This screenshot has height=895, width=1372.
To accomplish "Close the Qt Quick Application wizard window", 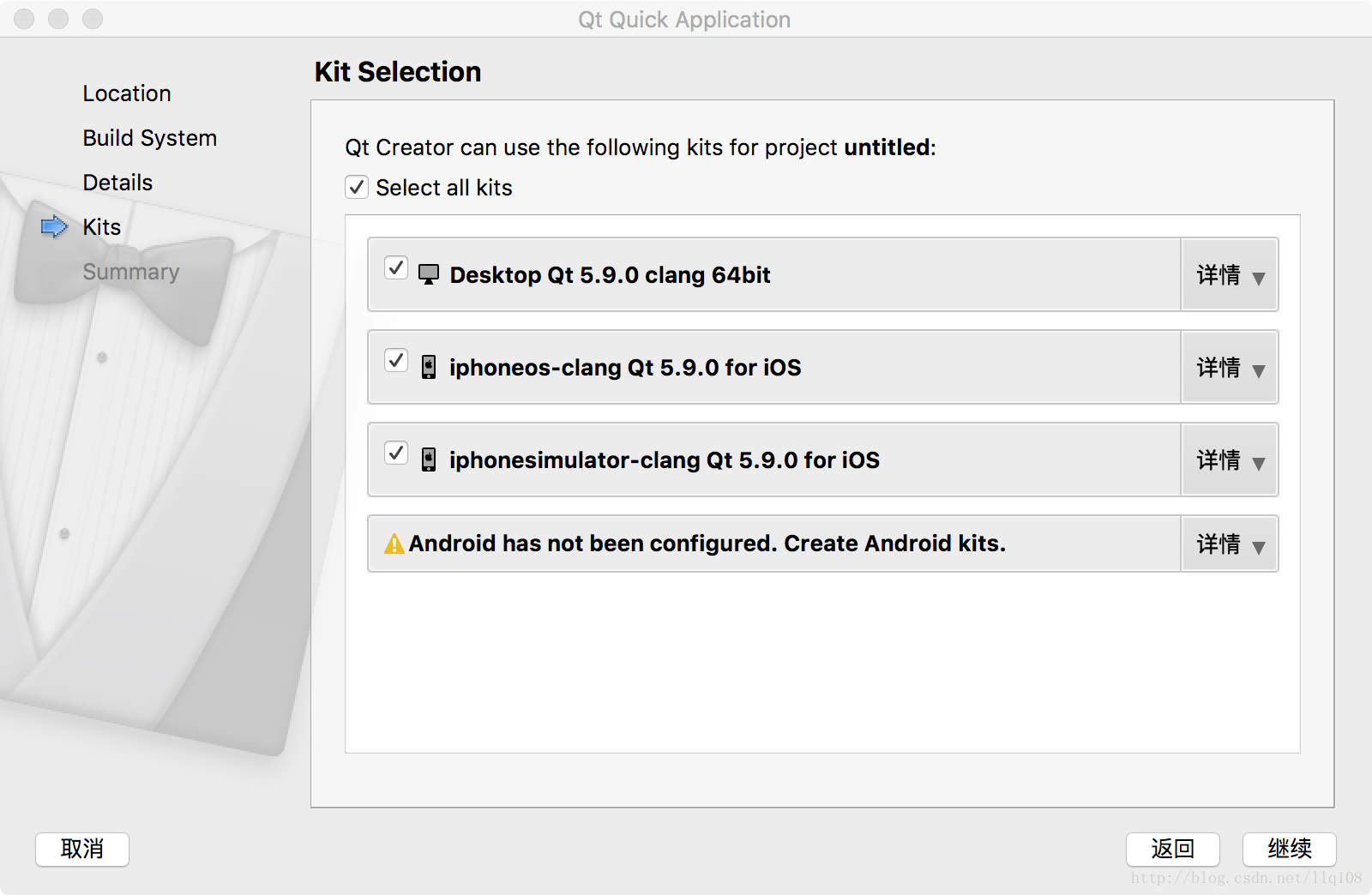I will pos(24,19).
